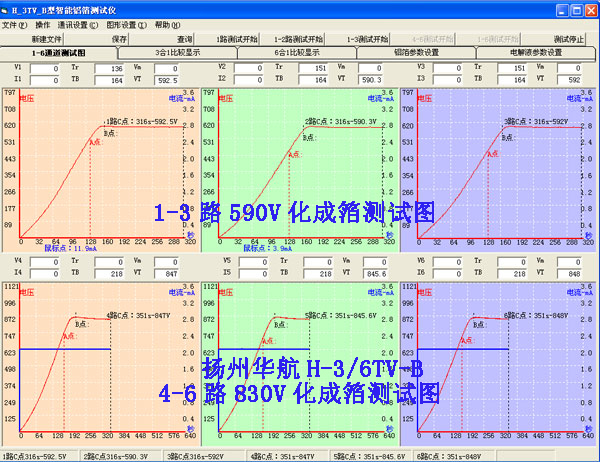
Task: Click the V1 value field
Action: pyautogui.click(x=44, y=69)
